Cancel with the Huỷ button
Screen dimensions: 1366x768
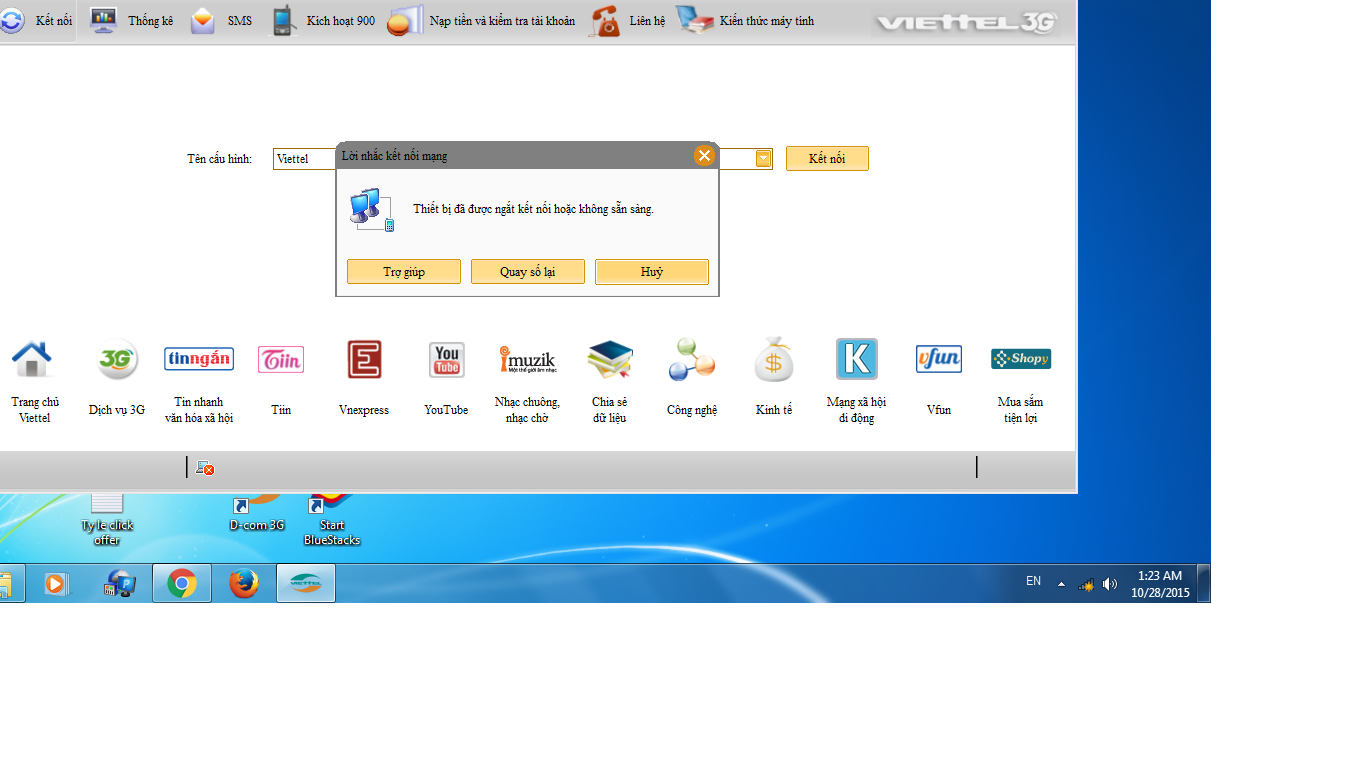tap(652, 272)
